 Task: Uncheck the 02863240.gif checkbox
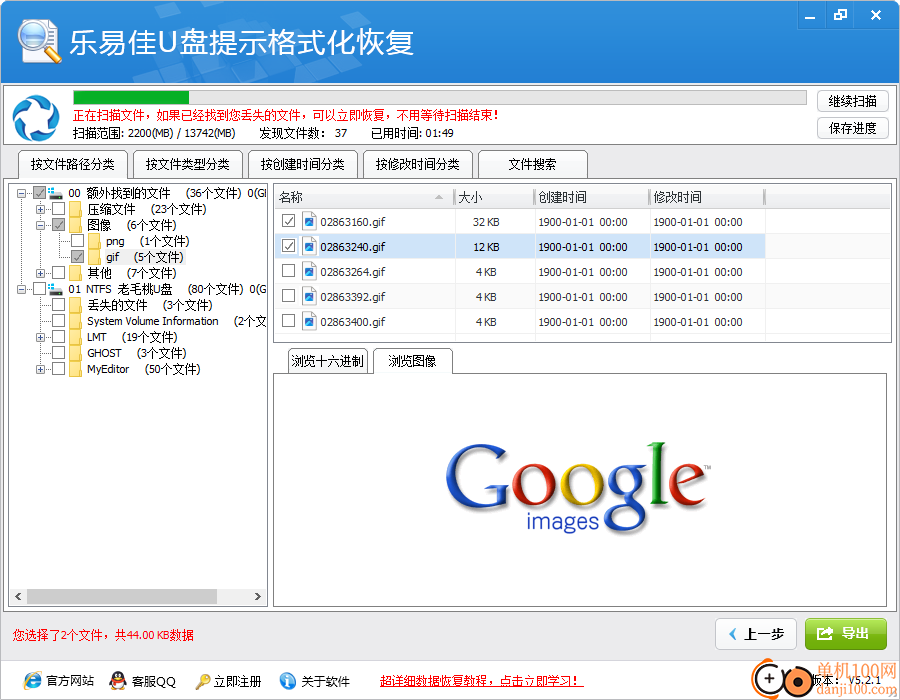tap(289, 246)
